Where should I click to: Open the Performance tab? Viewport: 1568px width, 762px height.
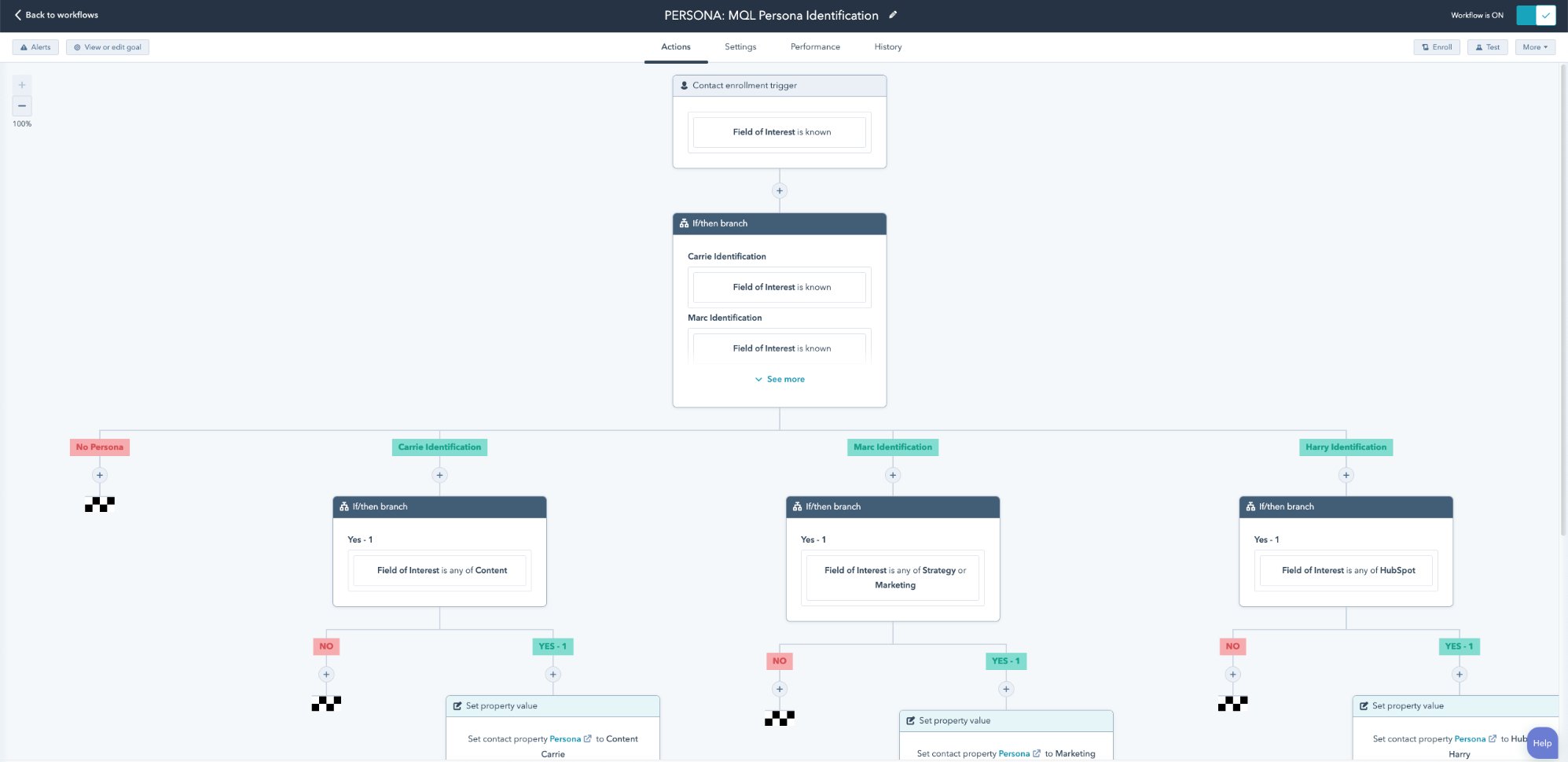[x=815, y=47]
